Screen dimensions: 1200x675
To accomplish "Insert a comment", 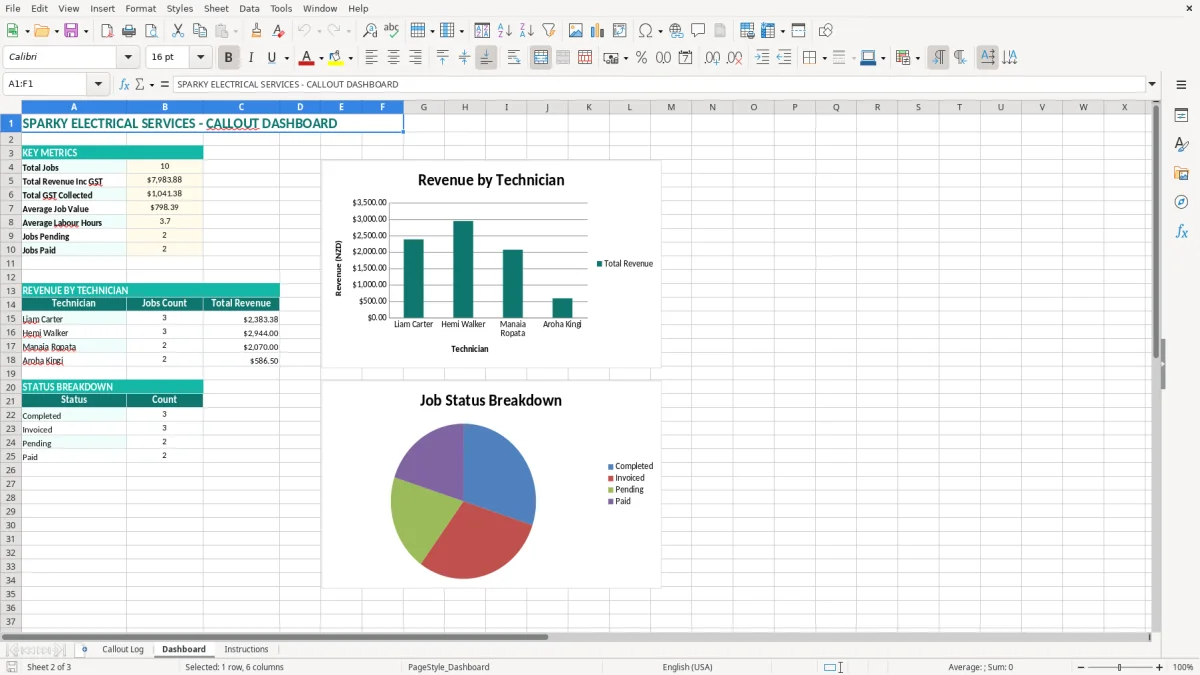I will (698, 31).
